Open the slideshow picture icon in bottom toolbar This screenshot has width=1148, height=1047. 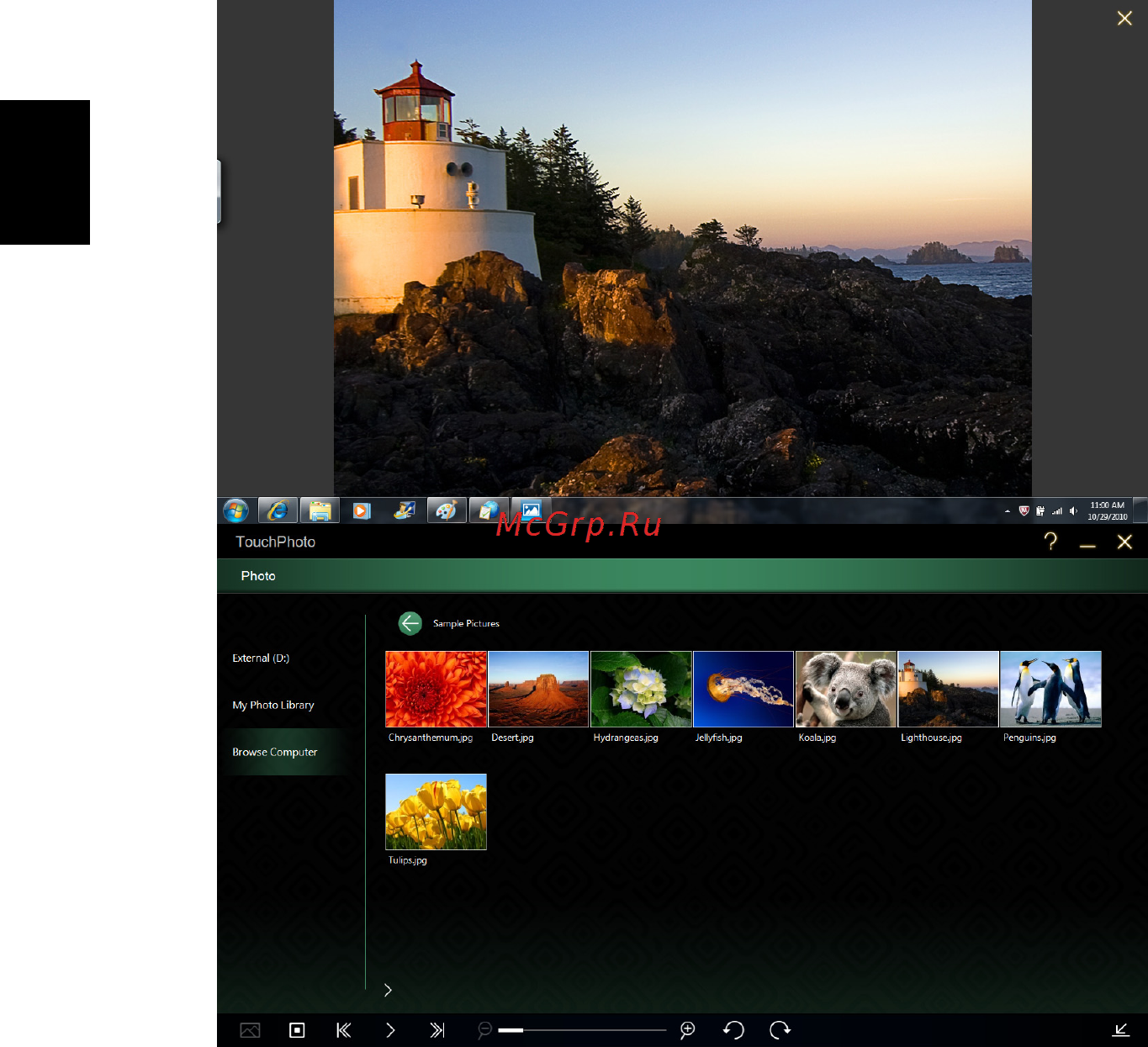tap(250, 1030)
